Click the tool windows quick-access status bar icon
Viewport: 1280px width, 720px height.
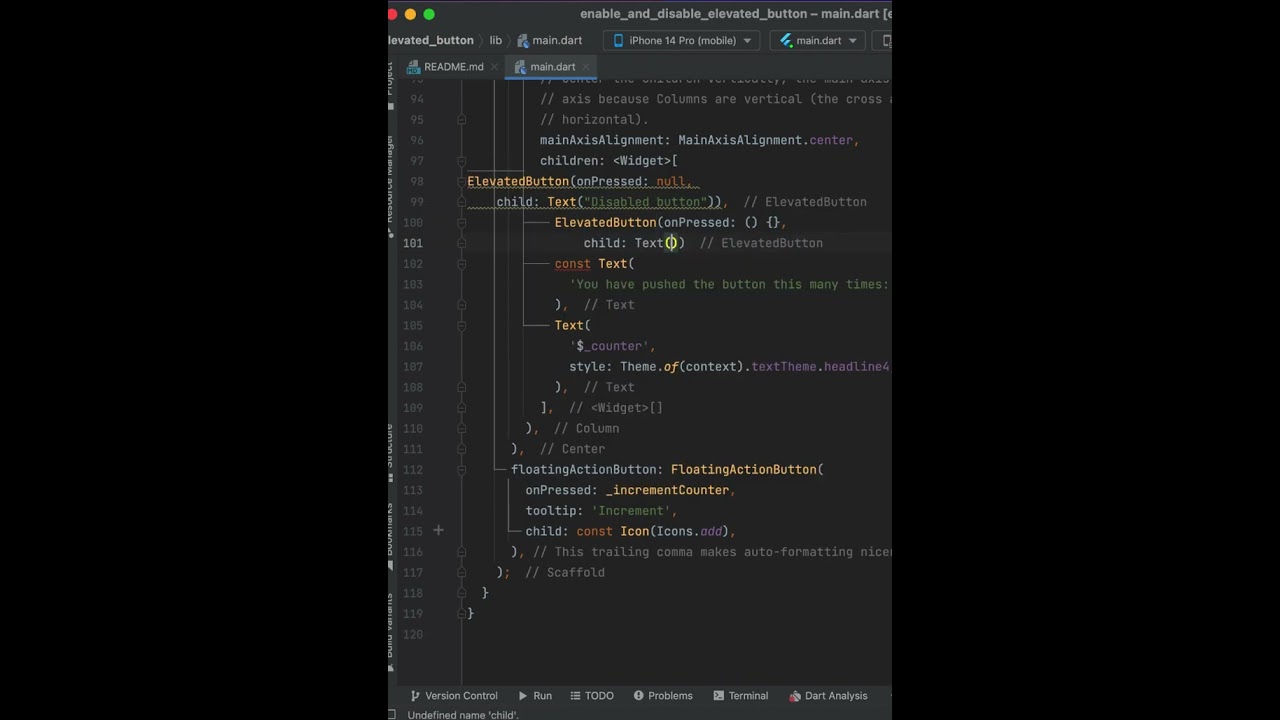(392, 715)
